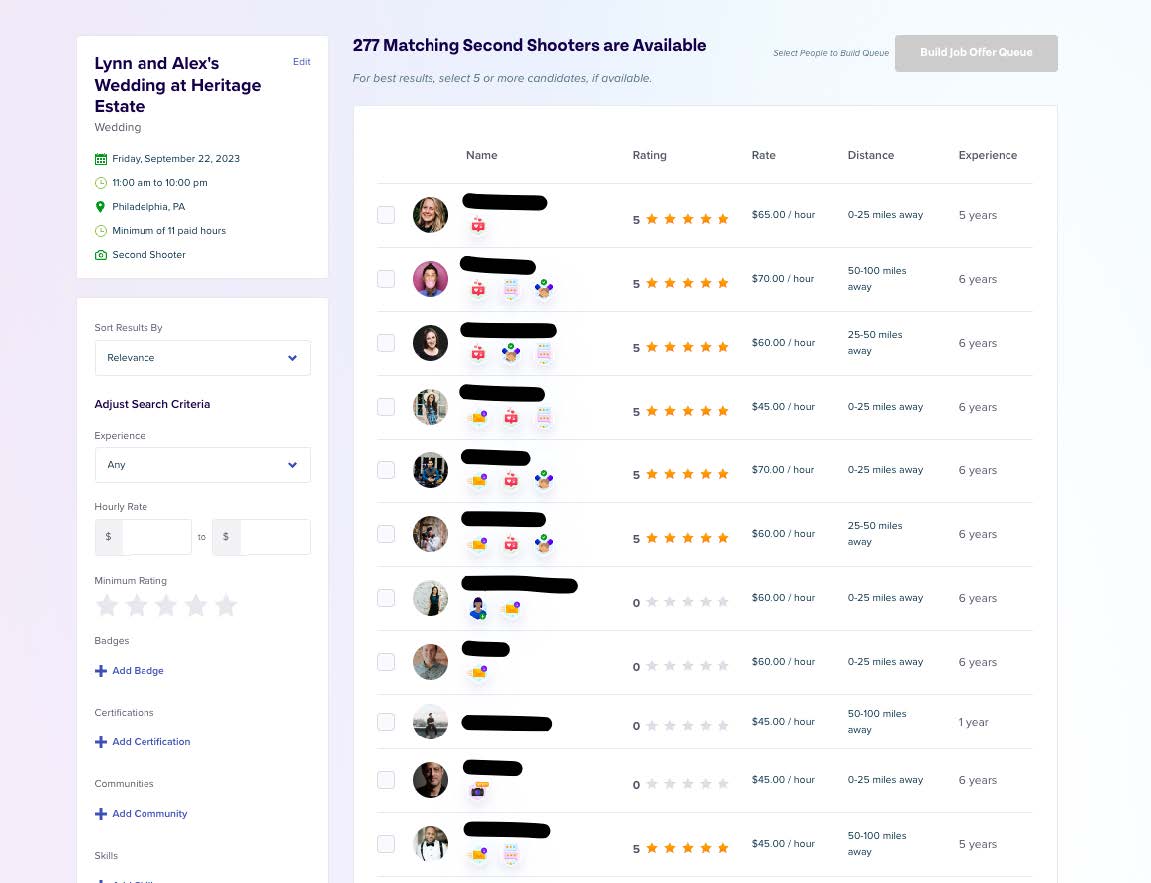
Task: Set the Minimum Rating to four stars
Action: (x=196, y=605)
